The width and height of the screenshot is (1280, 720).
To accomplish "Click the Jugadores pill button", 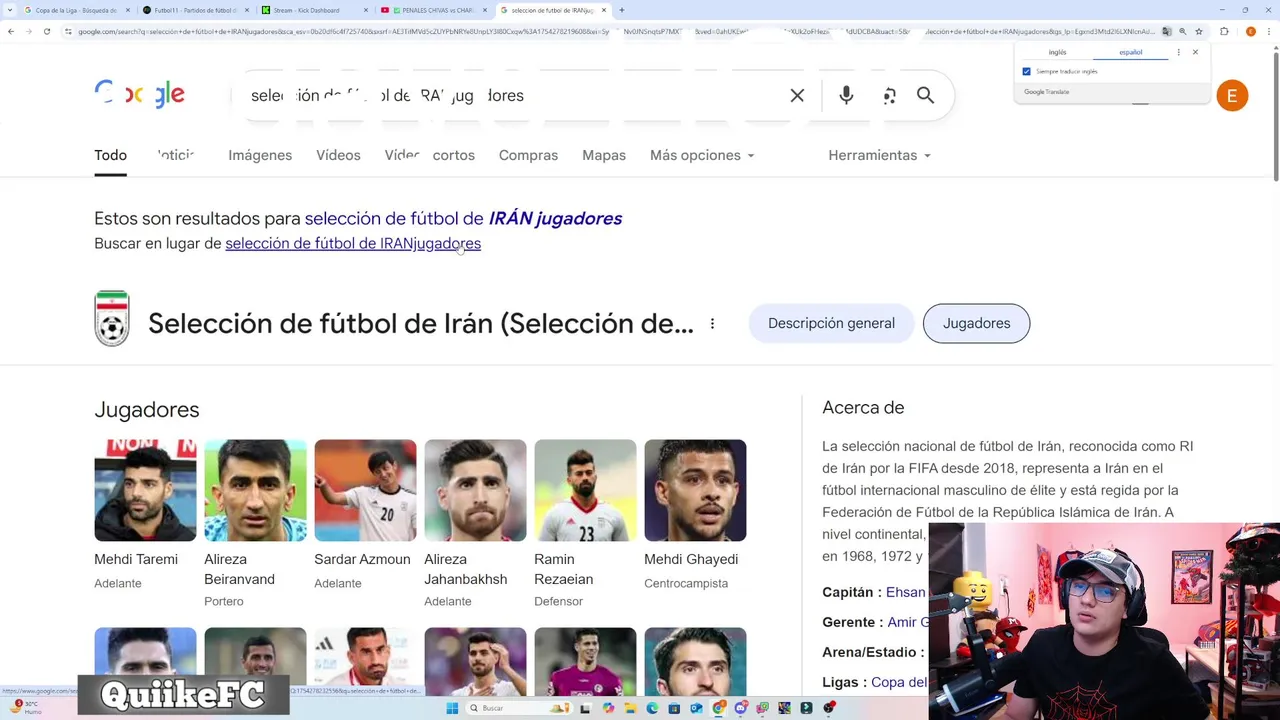I will point(976,323).
